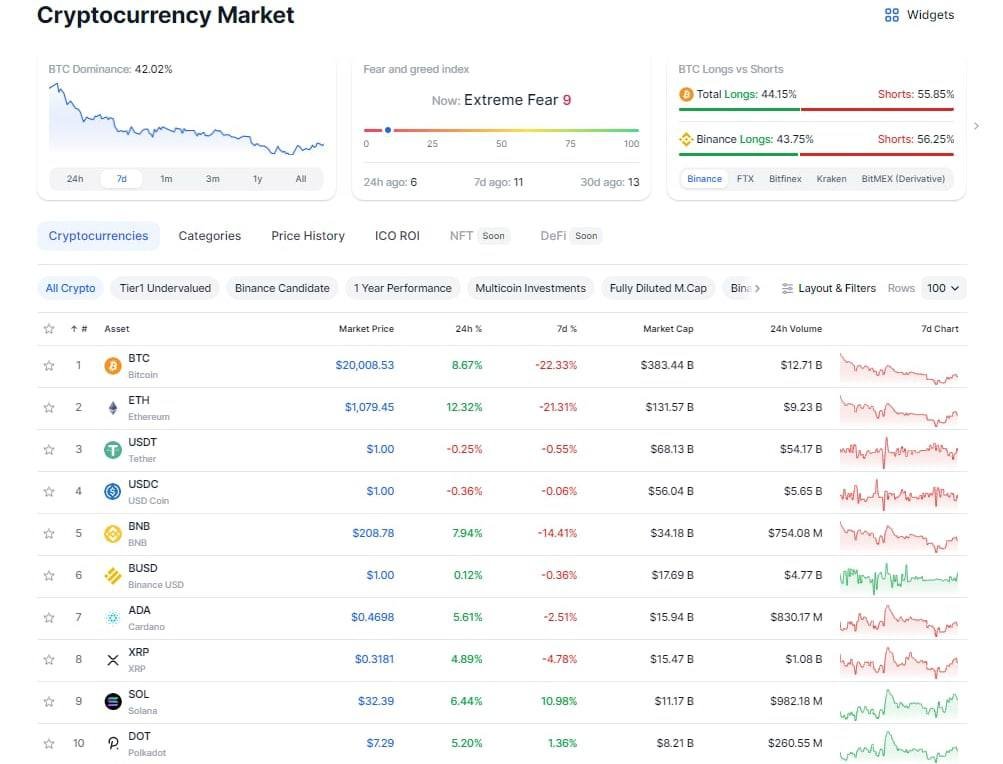Select the 7d dominance range
The image size is (1003, 764).
click(122, 179)
